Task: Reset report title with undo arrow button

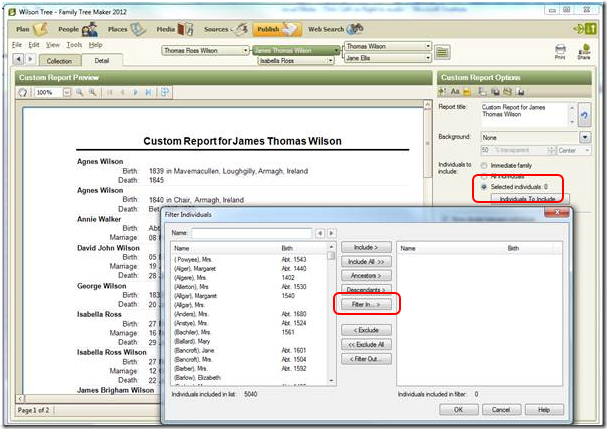Action: pos(584,115)
